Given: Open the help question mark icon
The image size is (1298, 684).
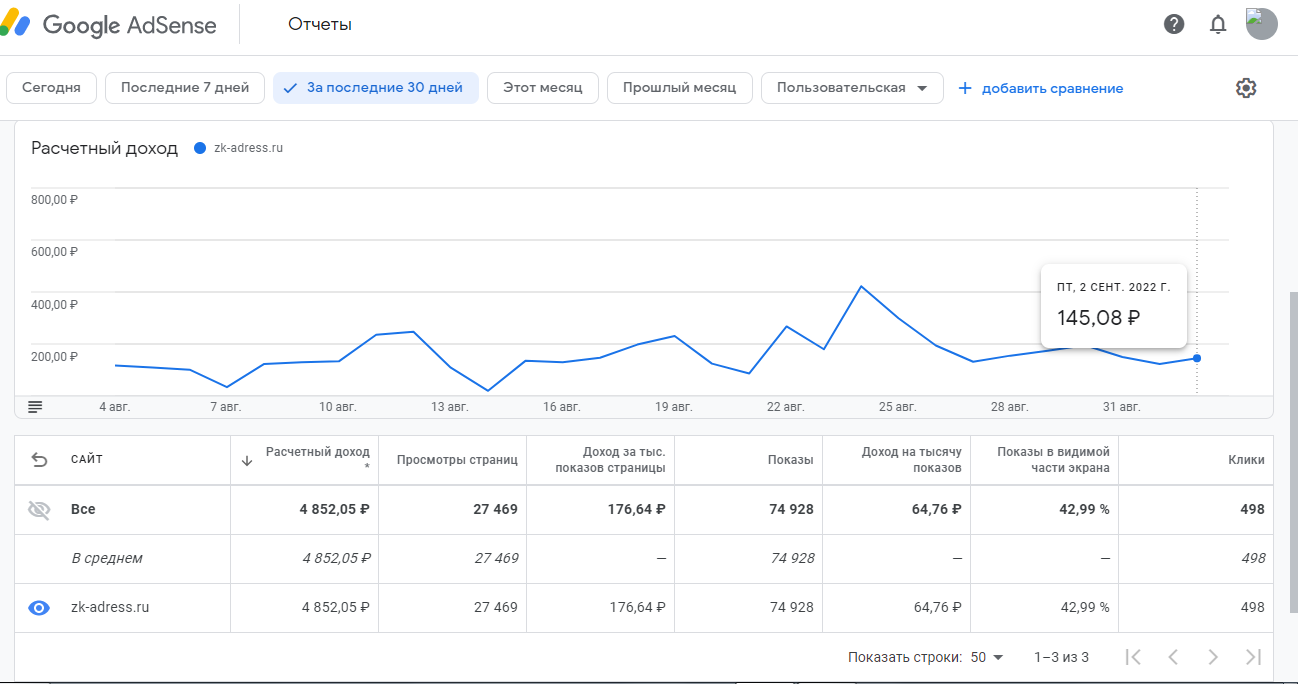Looking at the screenshot, I should tap(1174, 25).
